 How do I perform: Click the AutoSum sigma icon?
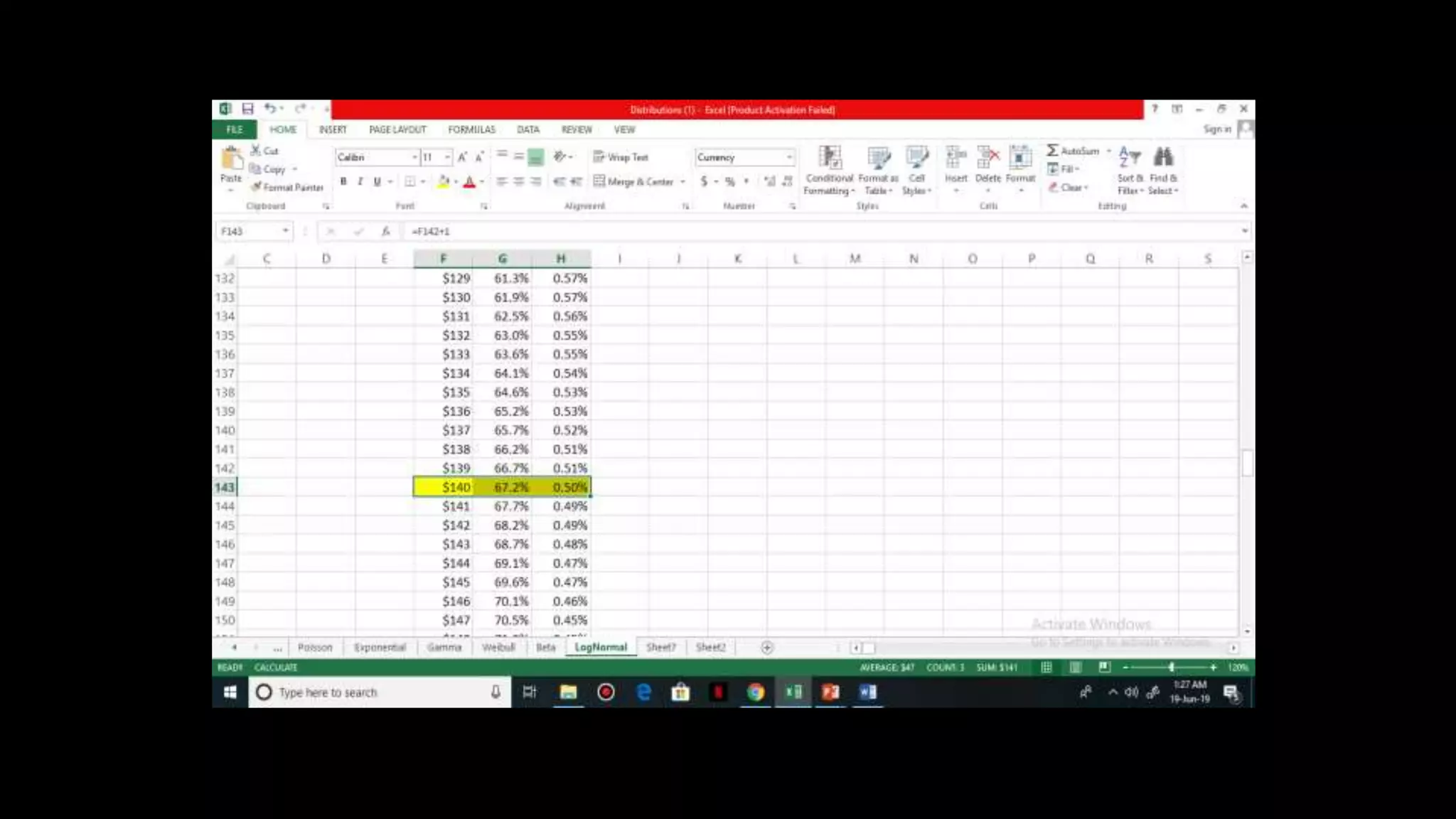click(1052, 151)
